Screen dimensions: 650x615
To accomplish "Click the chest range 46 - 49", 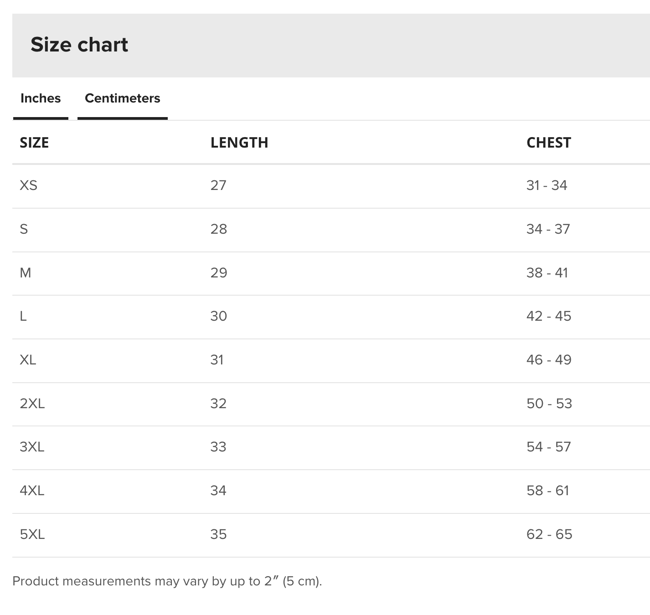I will tap(548, 359).
